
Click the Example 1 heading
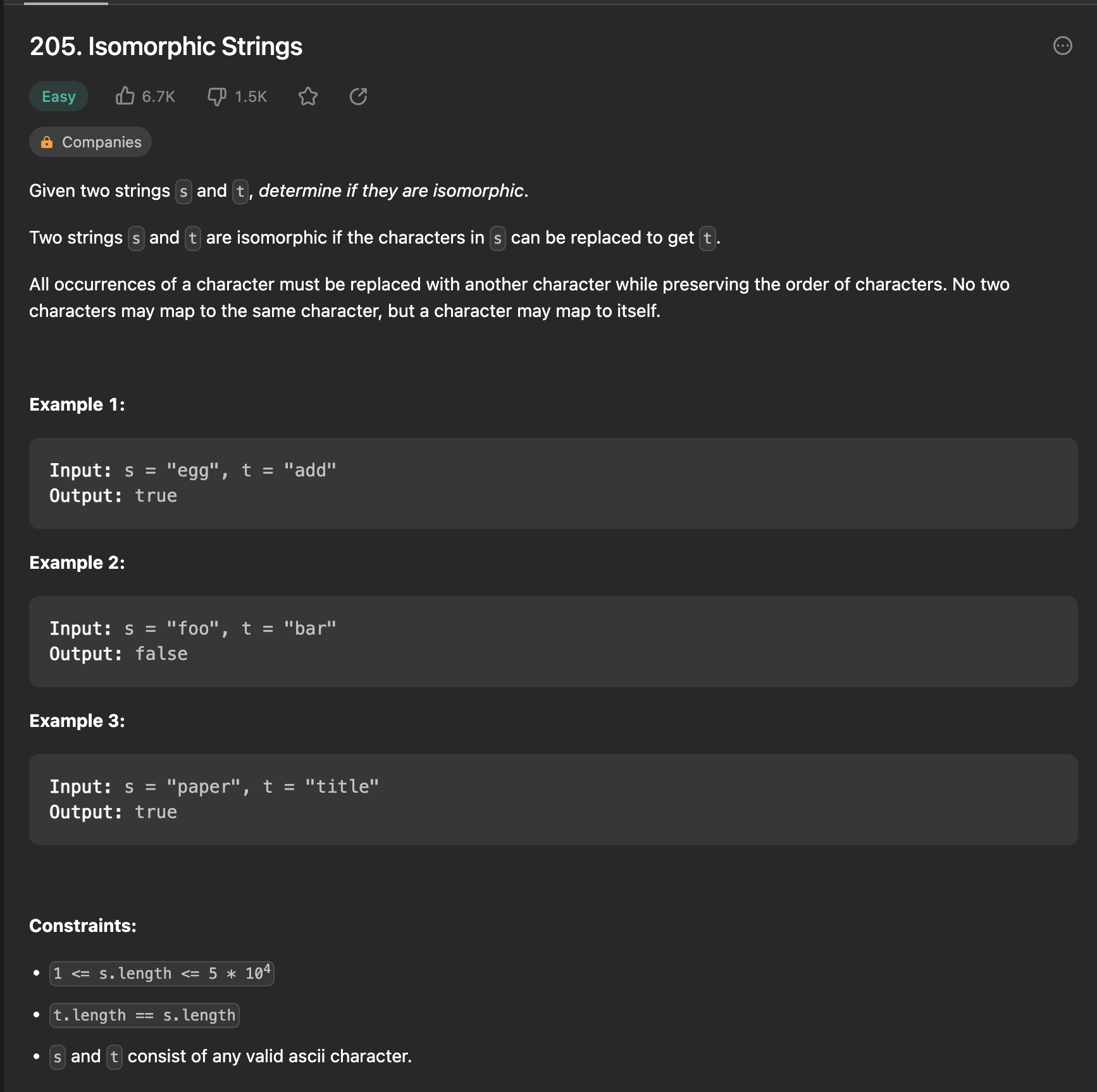coord(77,404)
